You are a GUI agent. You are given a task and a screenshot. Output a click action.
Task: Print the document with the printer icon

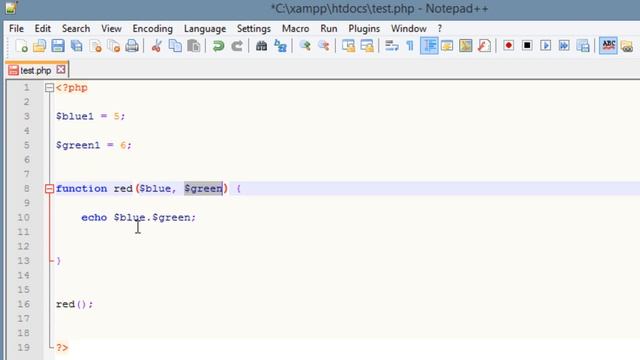tap(132, 46)
